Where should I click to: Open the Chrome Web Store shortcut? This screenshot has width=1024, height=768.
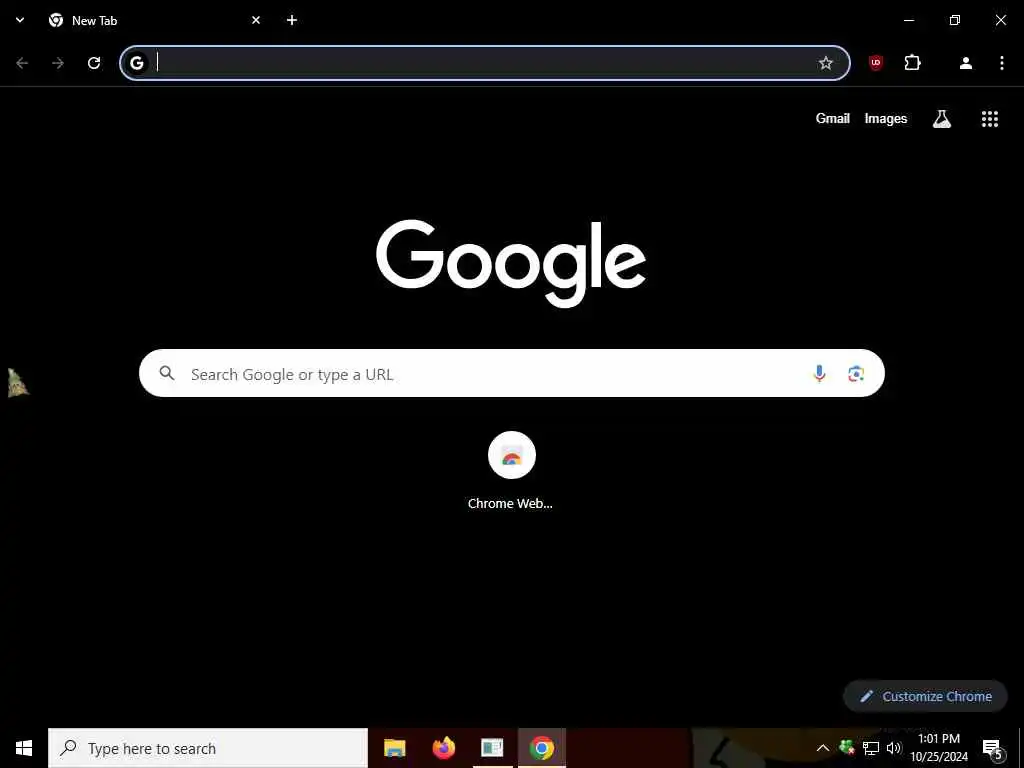point(511,472)
